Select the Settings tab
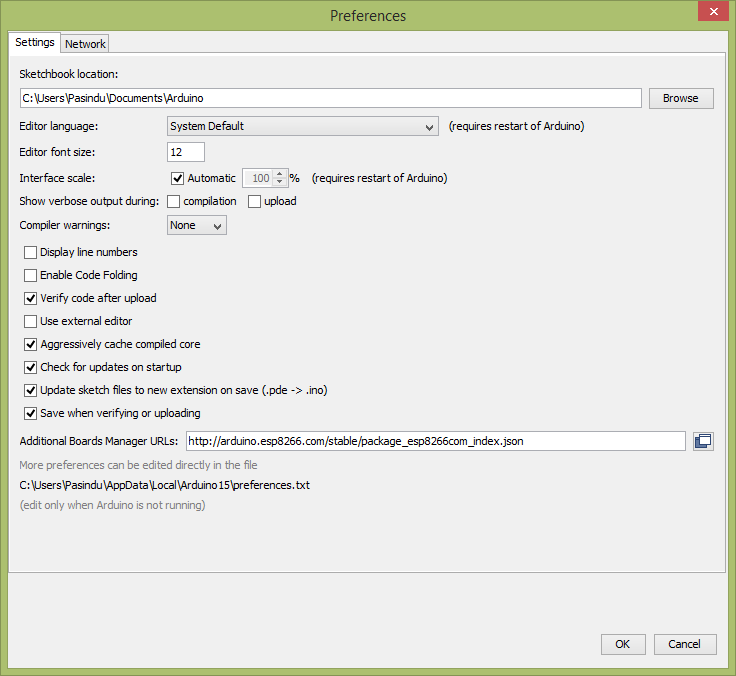This screenshot has height=676, width=736. [35, 42]
